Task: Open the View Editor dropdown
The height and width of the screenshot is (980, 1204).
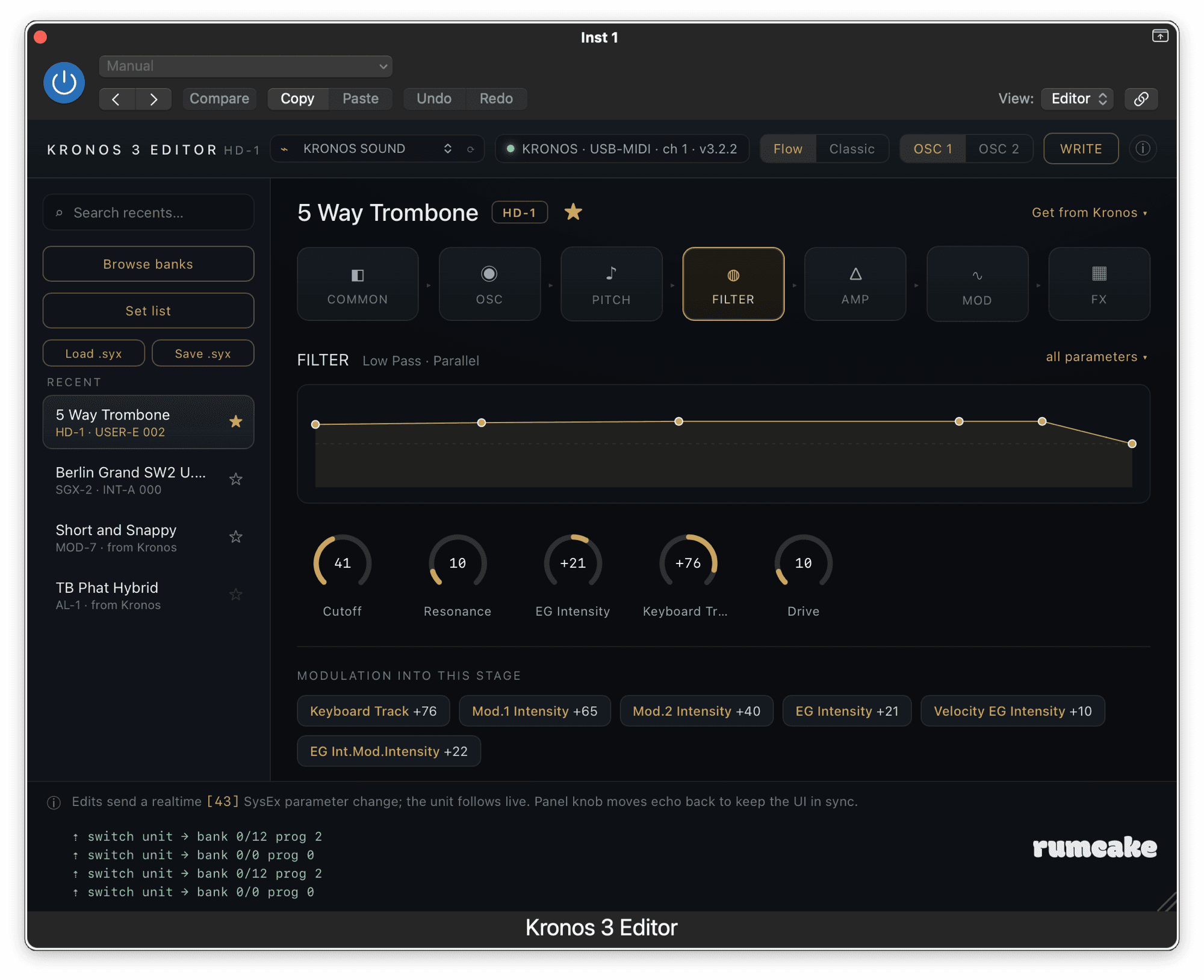Action: pos(1078,99)
